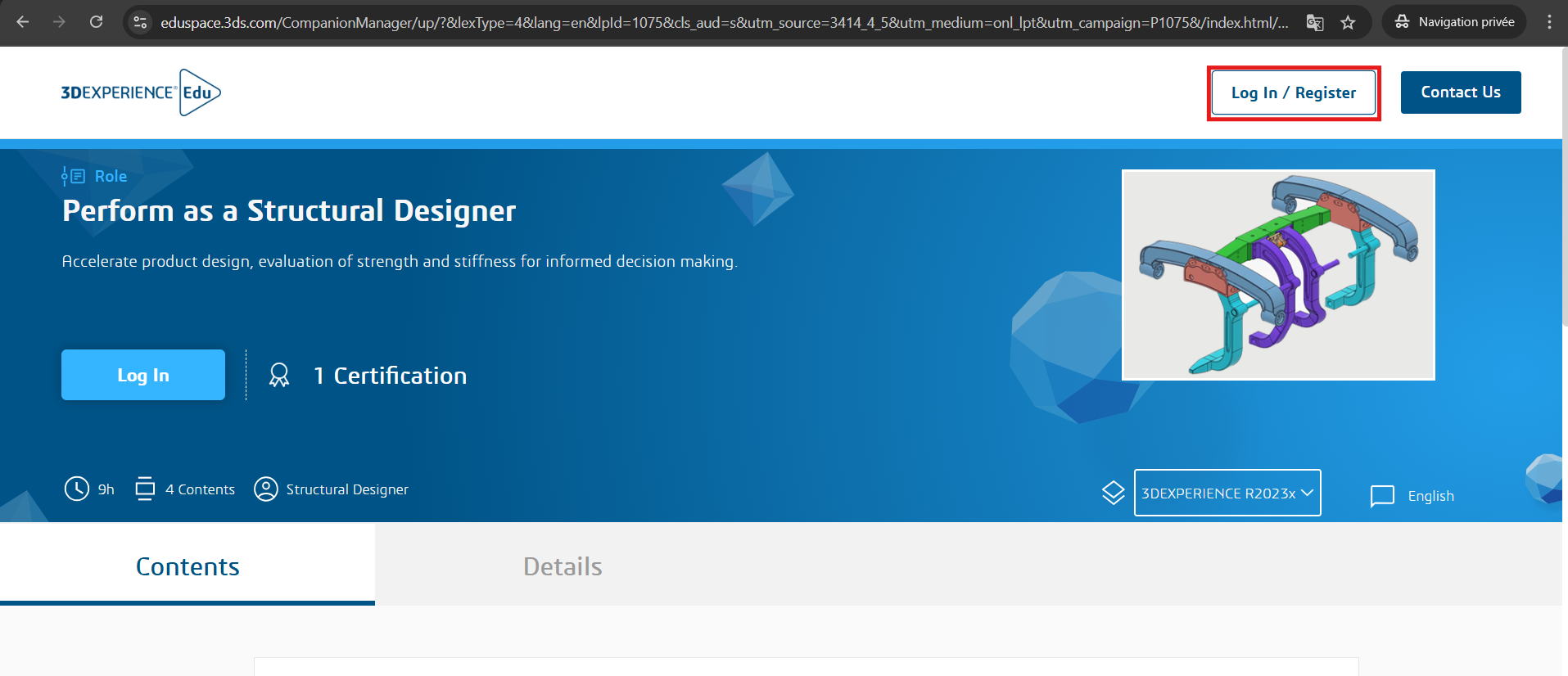
Task: Click the translate page icon
Action: coord(1315,22)
